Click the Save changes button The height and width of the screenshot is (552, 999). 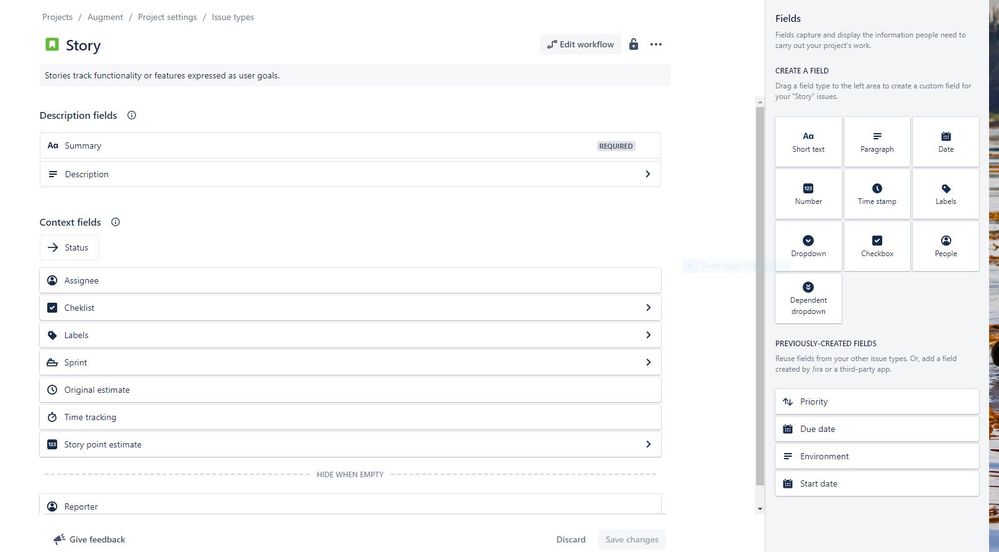[631, 539]
